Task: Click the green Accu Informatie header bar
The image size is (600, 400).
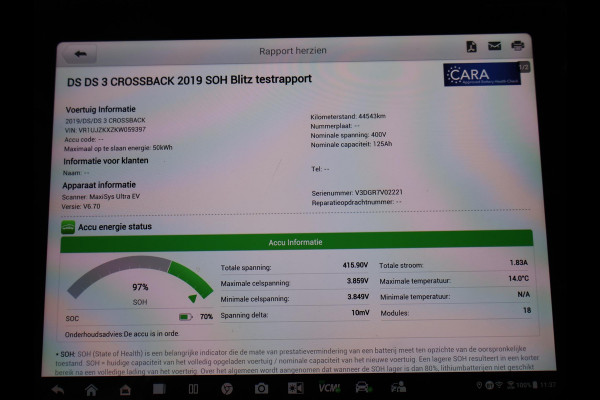Action: pos(295,243)
